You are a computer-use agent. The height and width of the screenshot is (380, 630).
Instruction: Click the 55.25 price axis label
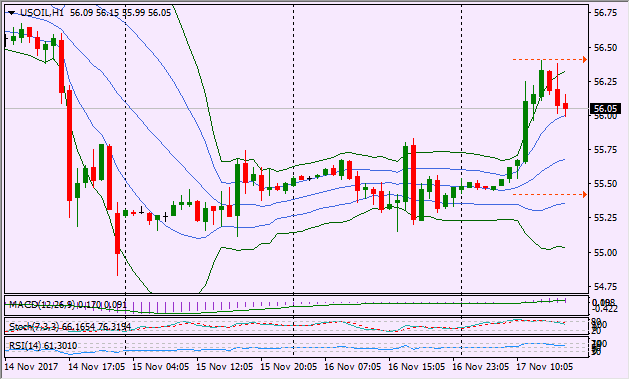tap(605, 218)
